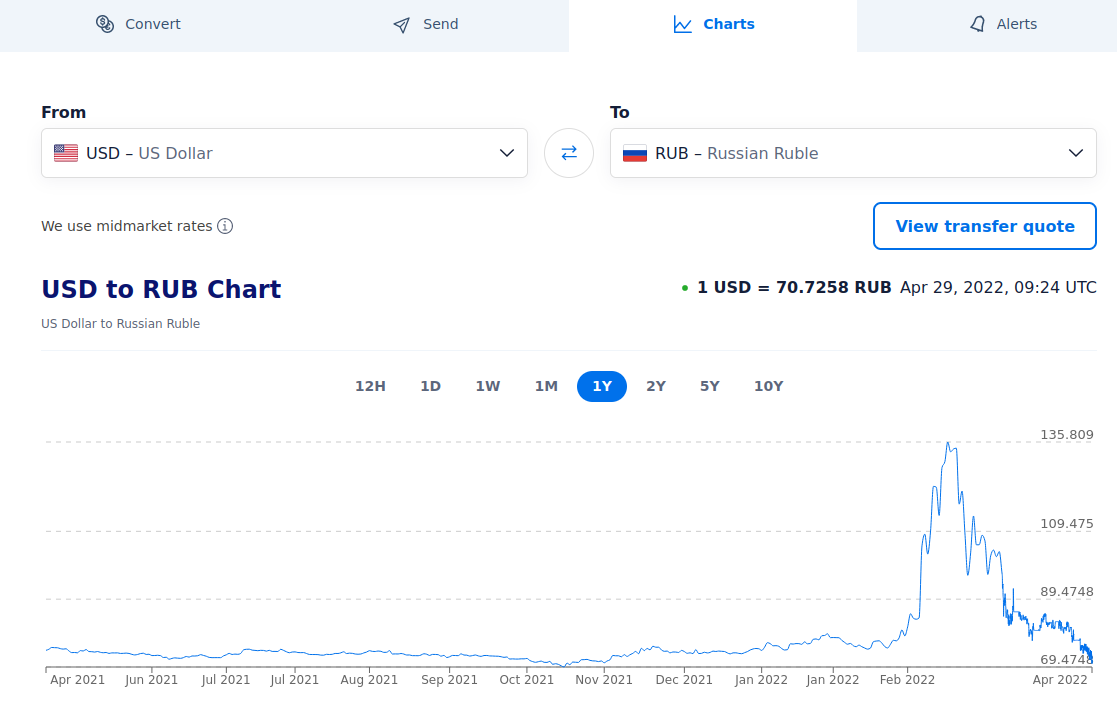Click the 1 USD = 70.7258 RUB rate

794,288
